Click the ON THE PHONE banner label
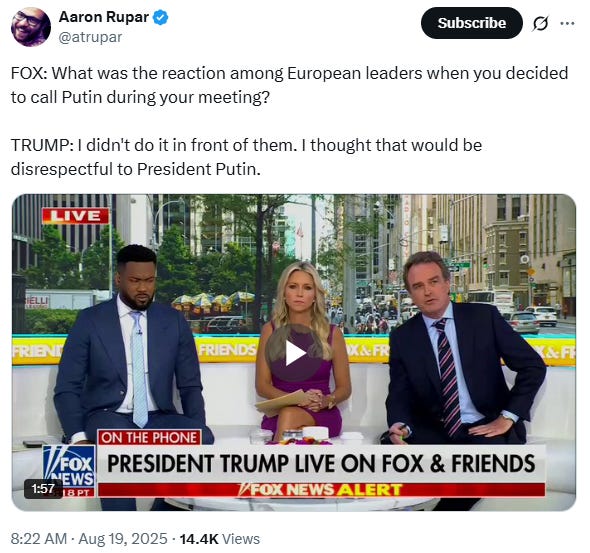The image size is (590, 553). tap(149, 438)
